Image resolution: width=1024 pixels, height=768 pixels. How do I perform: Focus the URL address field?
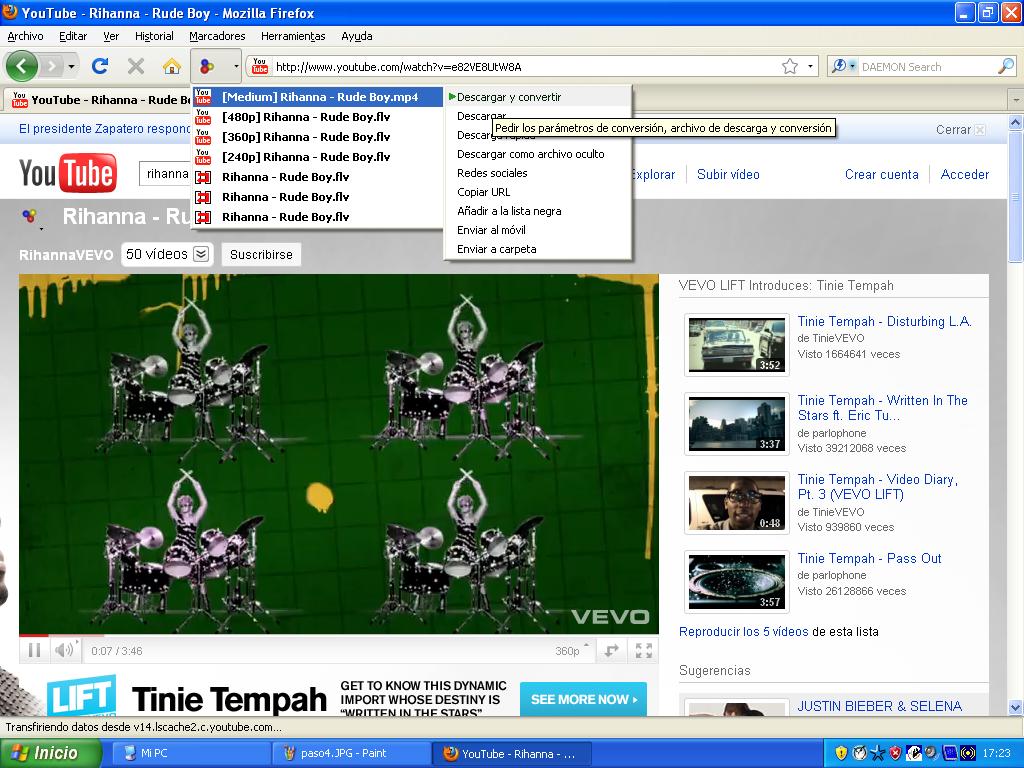click(522, 67)
